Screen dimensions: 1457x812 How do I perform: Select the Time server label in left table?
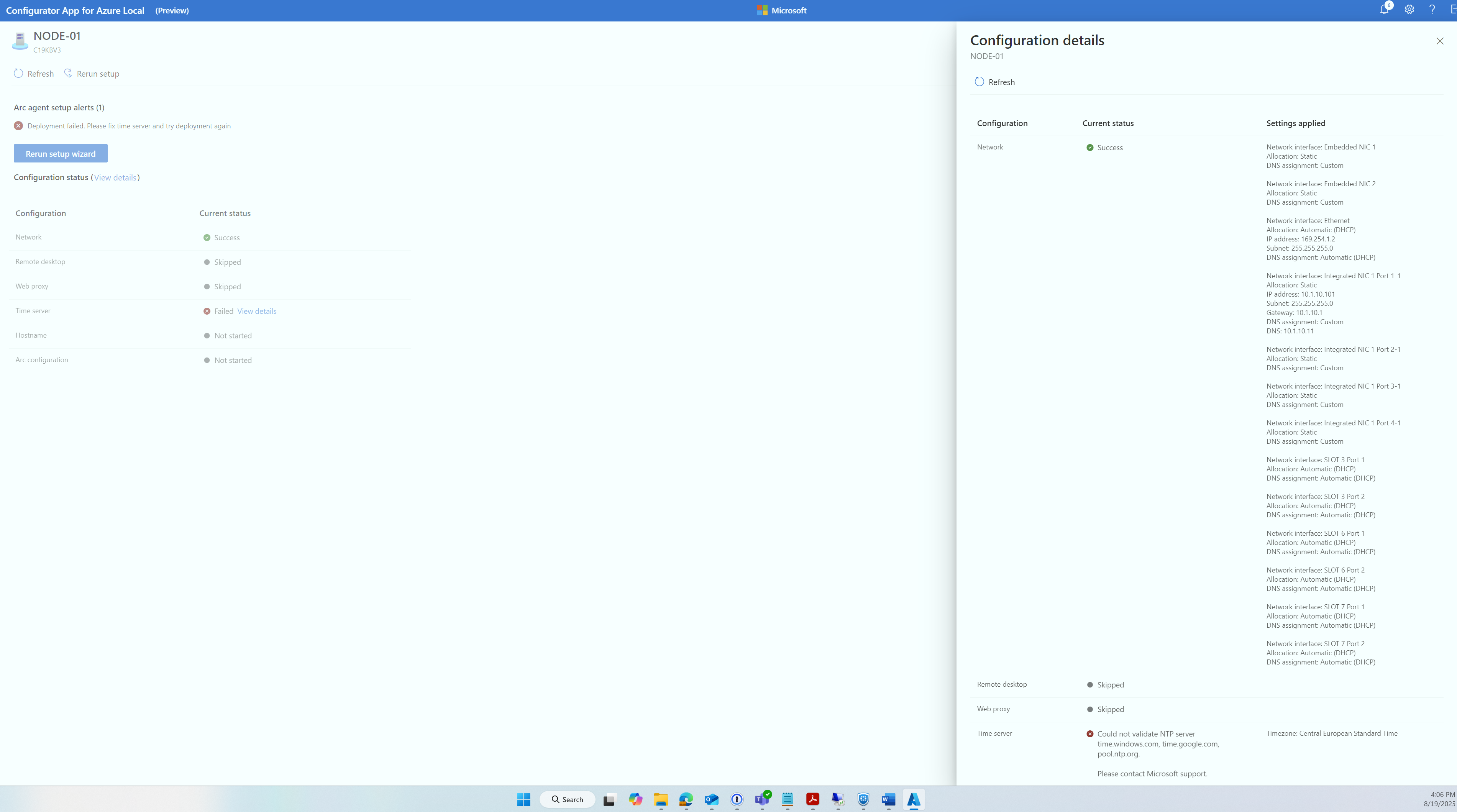[33, 310]
